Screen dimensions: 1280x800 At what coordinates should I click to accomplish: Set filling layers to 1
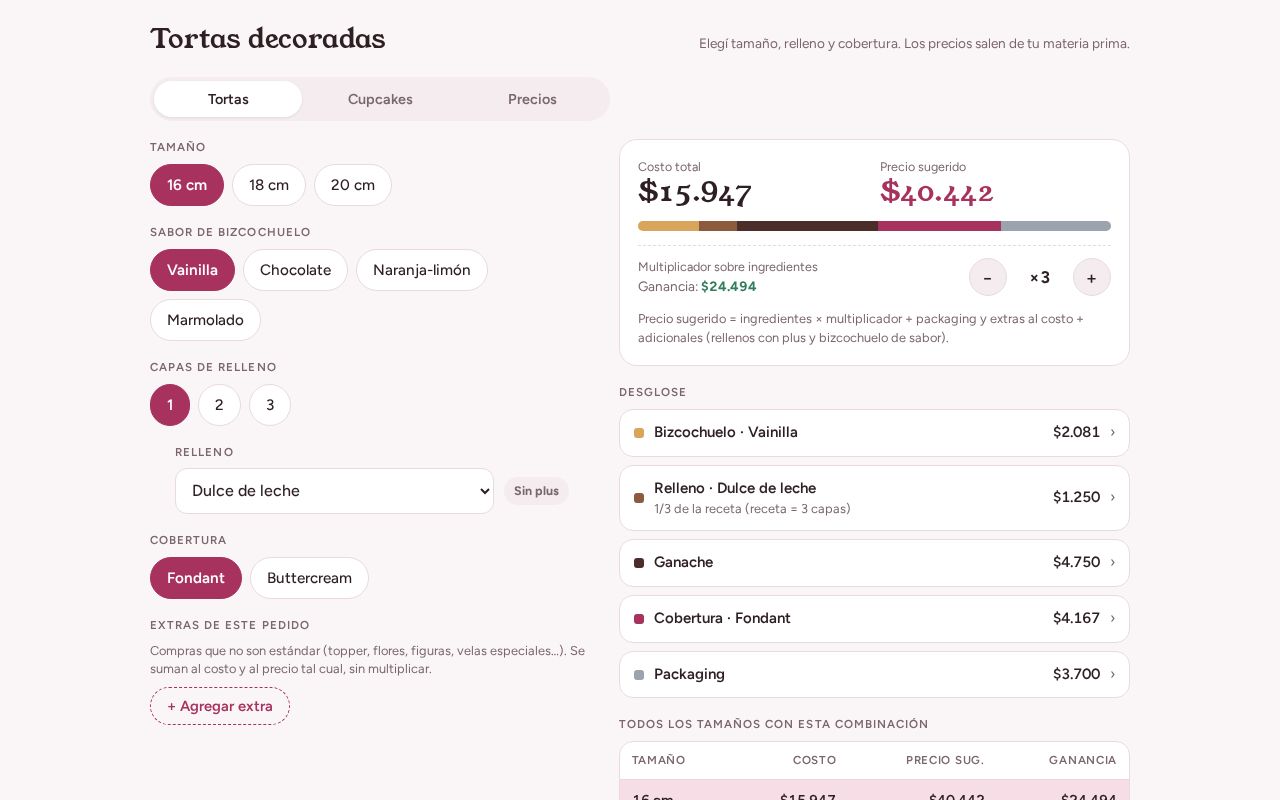point(170,405)
